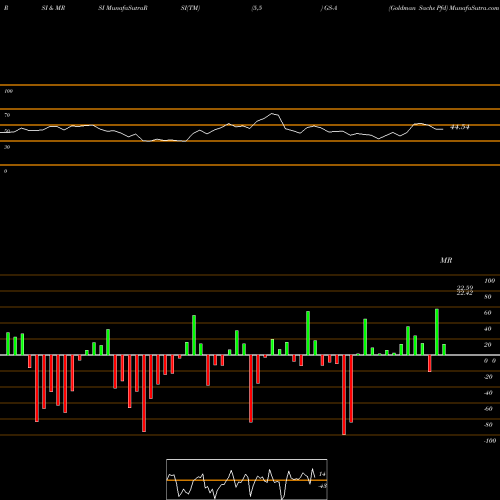Click the mini chart thumbnail at bottom
500x500 pixels.
(x=247, y=479)
